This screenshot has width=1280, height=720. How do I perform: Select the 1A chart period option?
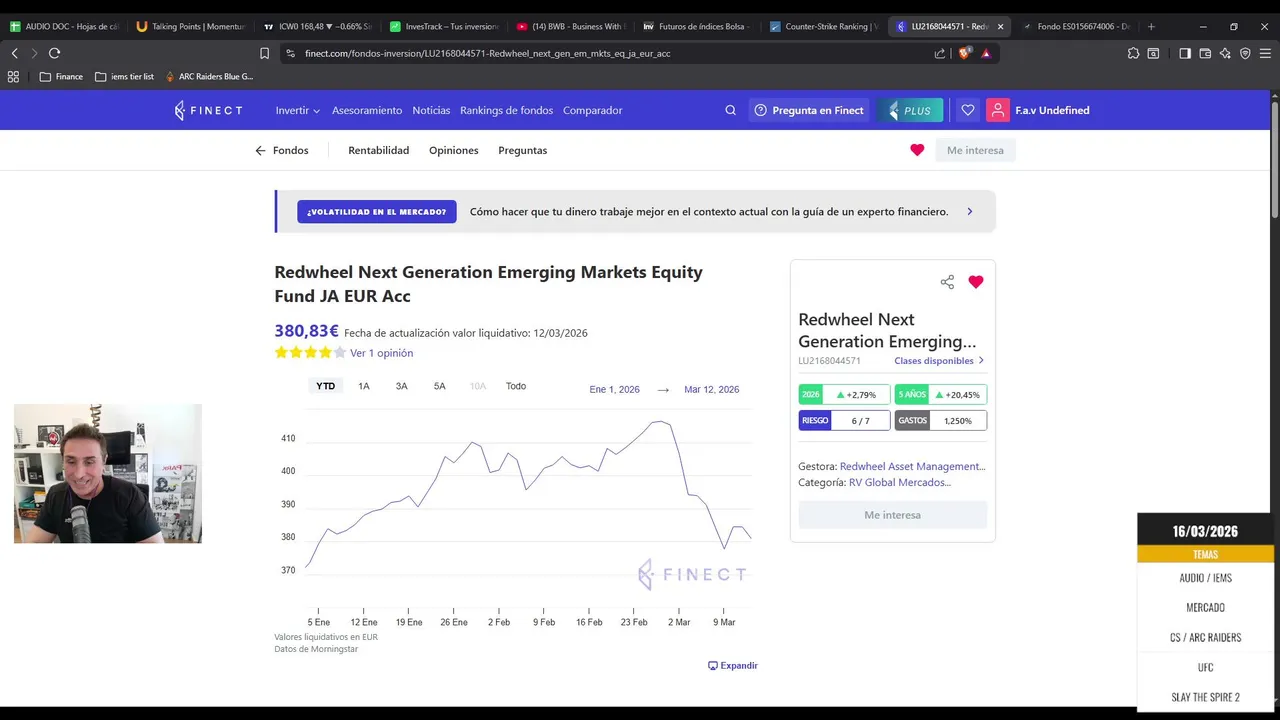364,386
